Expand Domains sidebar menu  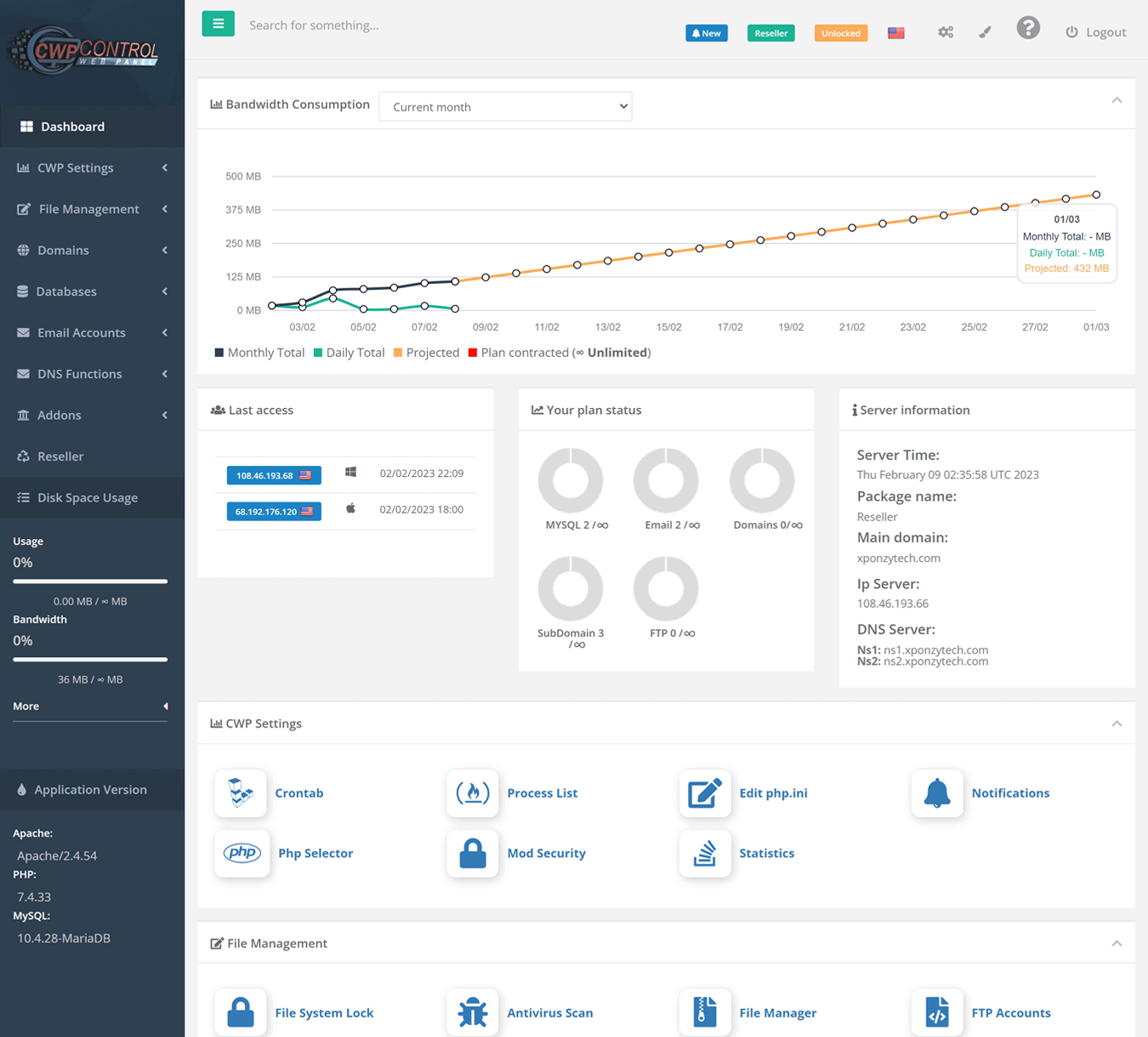coord(92,250)
